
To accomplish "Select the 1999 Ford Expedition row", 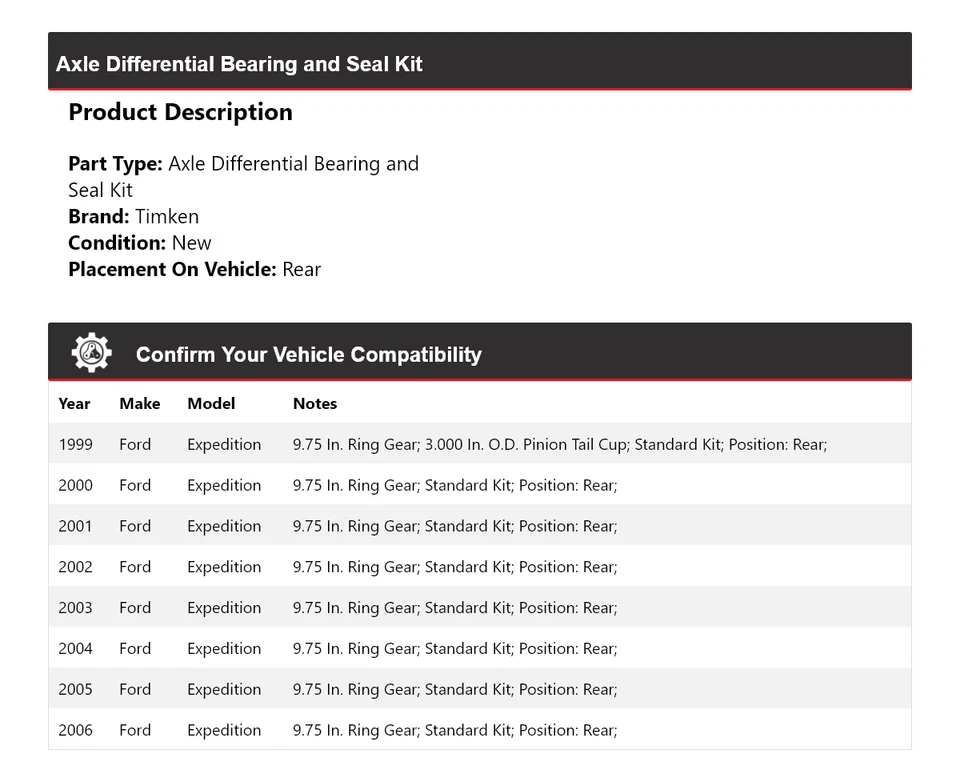I will click(479, 444).
